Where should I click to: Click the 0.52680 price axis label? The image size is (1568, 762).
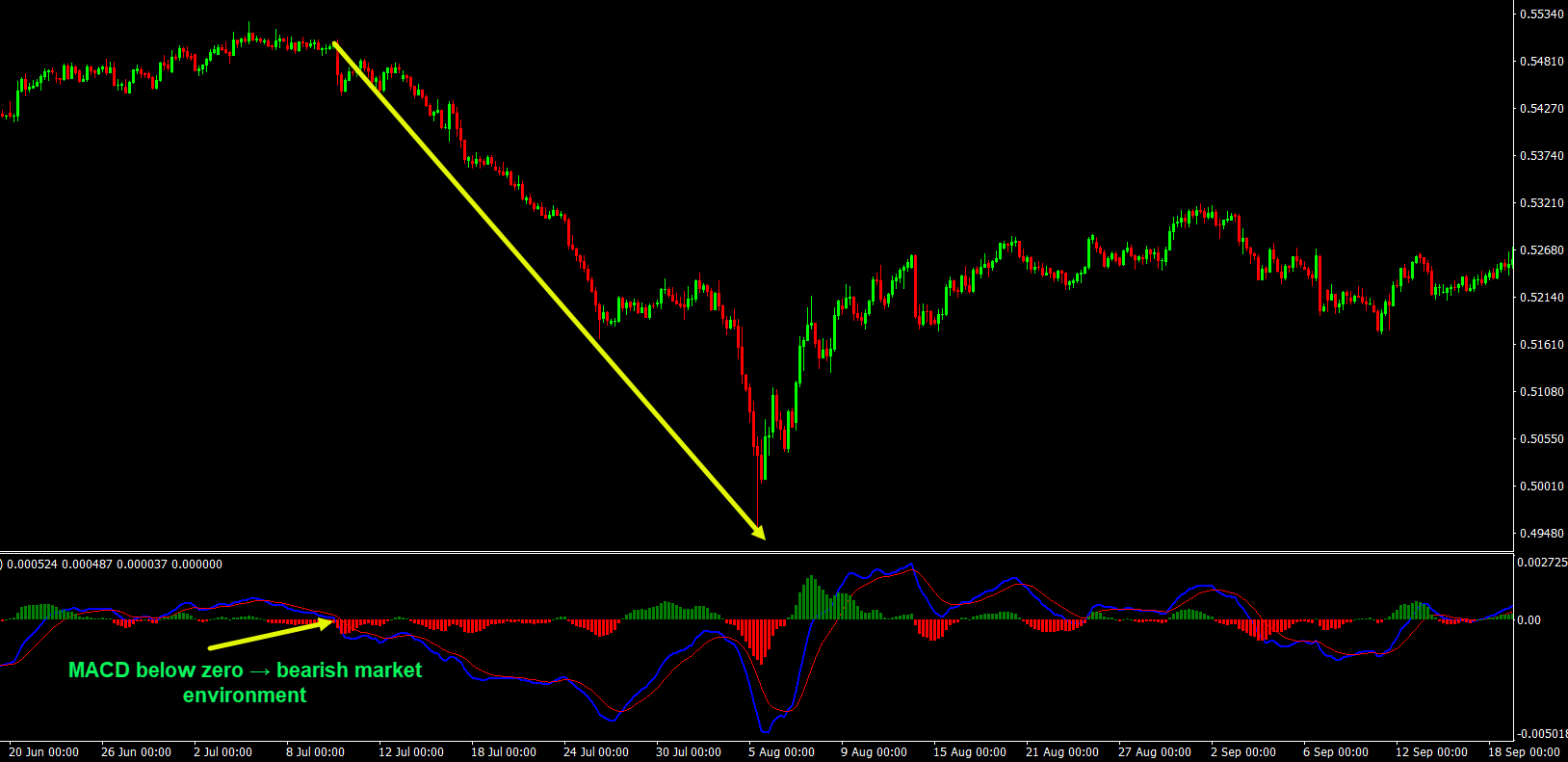[x=1541, y=250]
